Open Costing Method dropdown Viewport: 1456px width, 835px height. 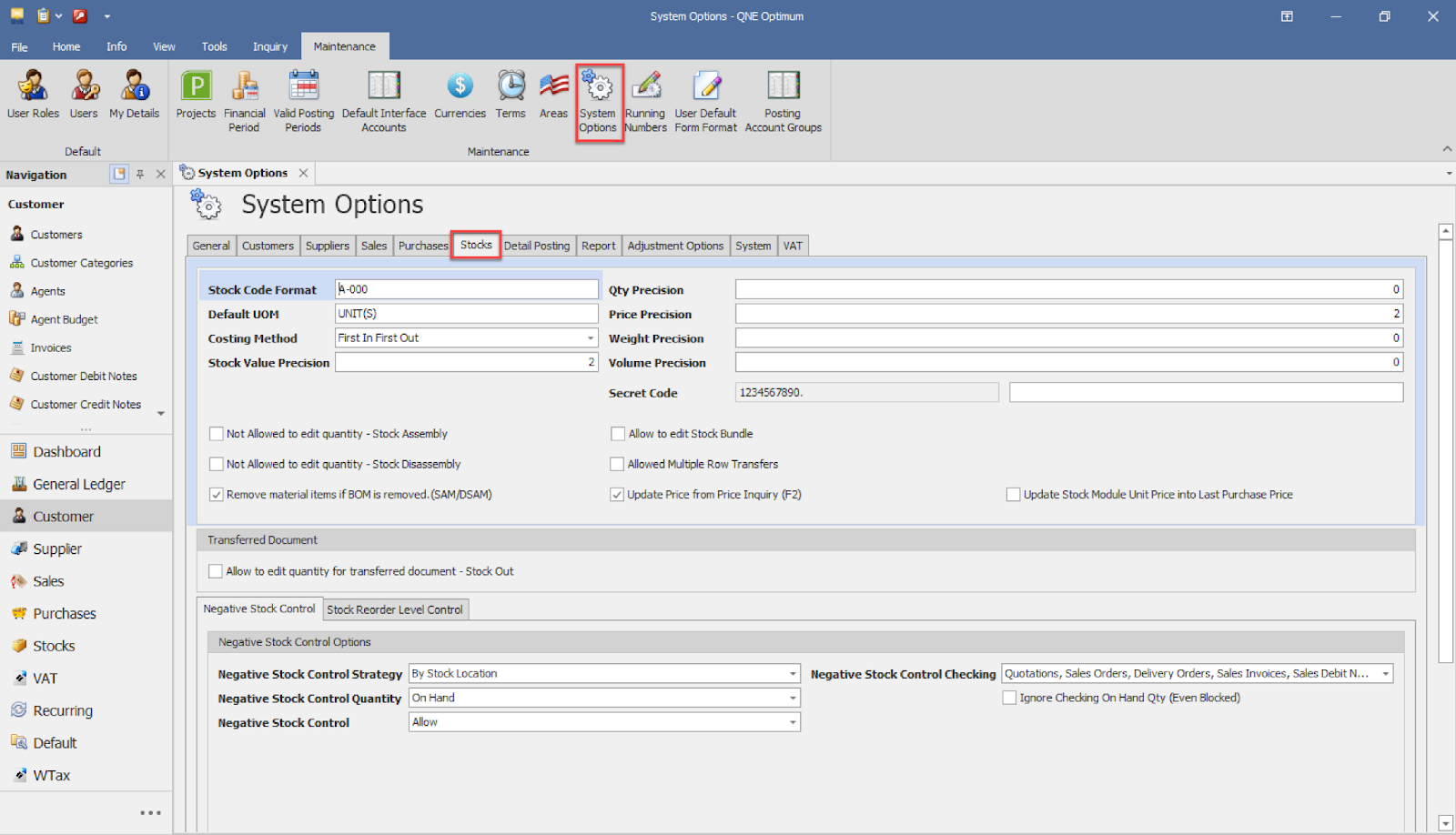[x=590, y=338]
